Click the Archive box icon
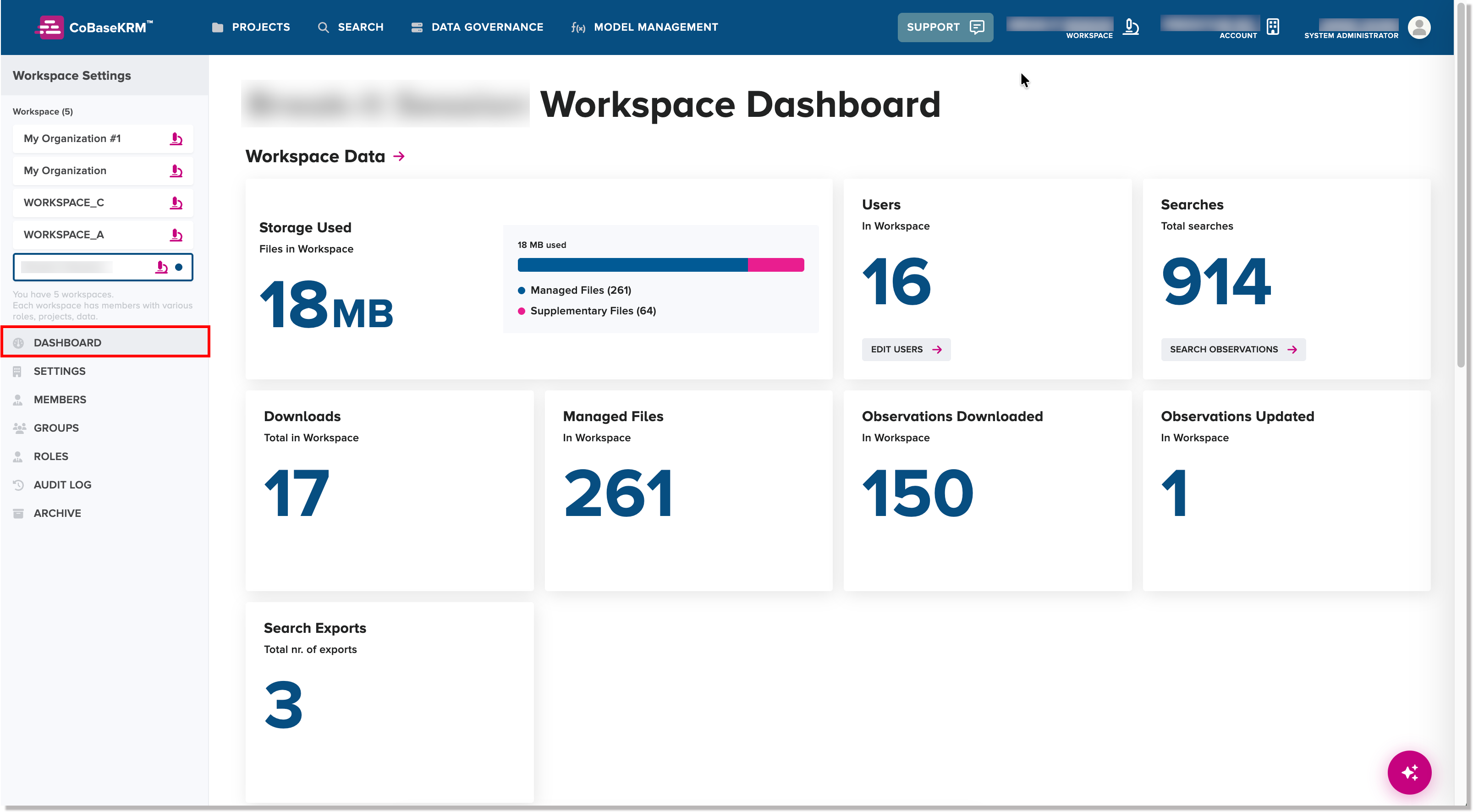The width and height of the screenshot is (1473, 812). 18,513
